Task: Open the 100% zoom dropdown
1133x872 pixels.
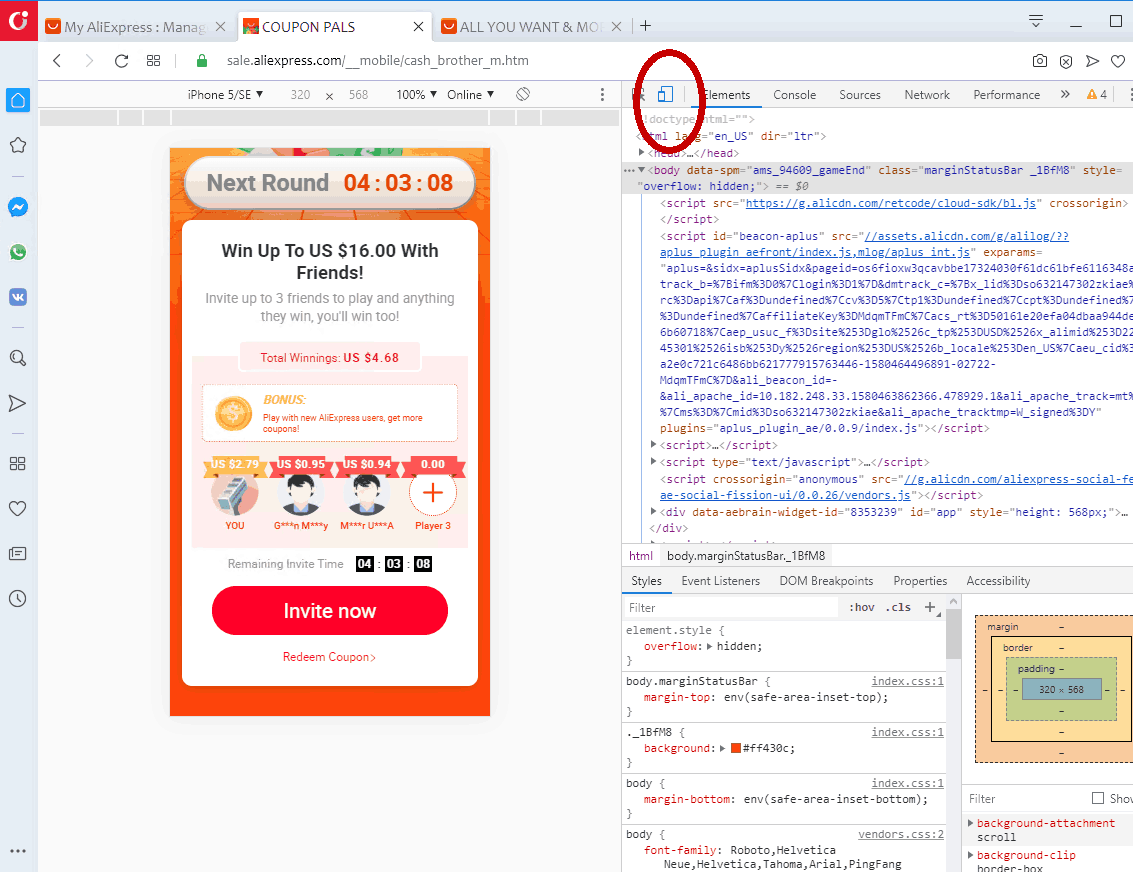Action: coord(417,95)
